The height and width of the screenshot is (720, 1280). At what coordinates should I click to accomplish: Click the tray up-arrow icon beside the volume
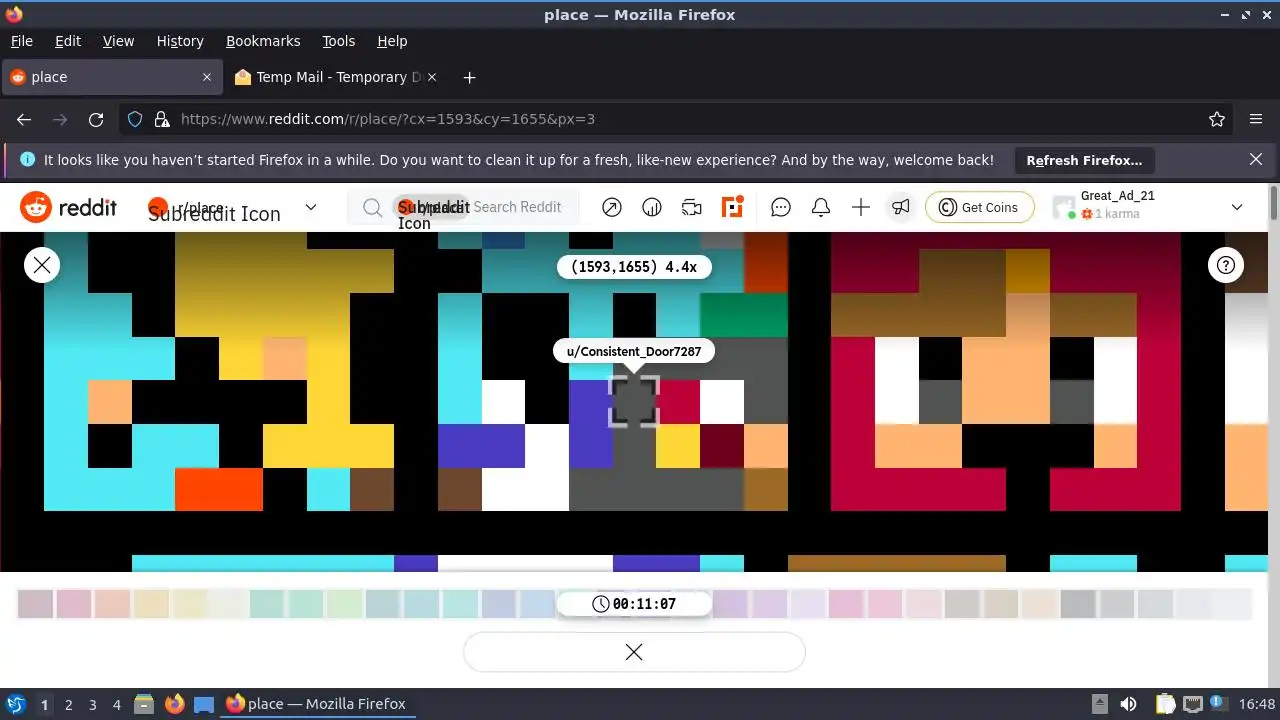pos(1099,704)
